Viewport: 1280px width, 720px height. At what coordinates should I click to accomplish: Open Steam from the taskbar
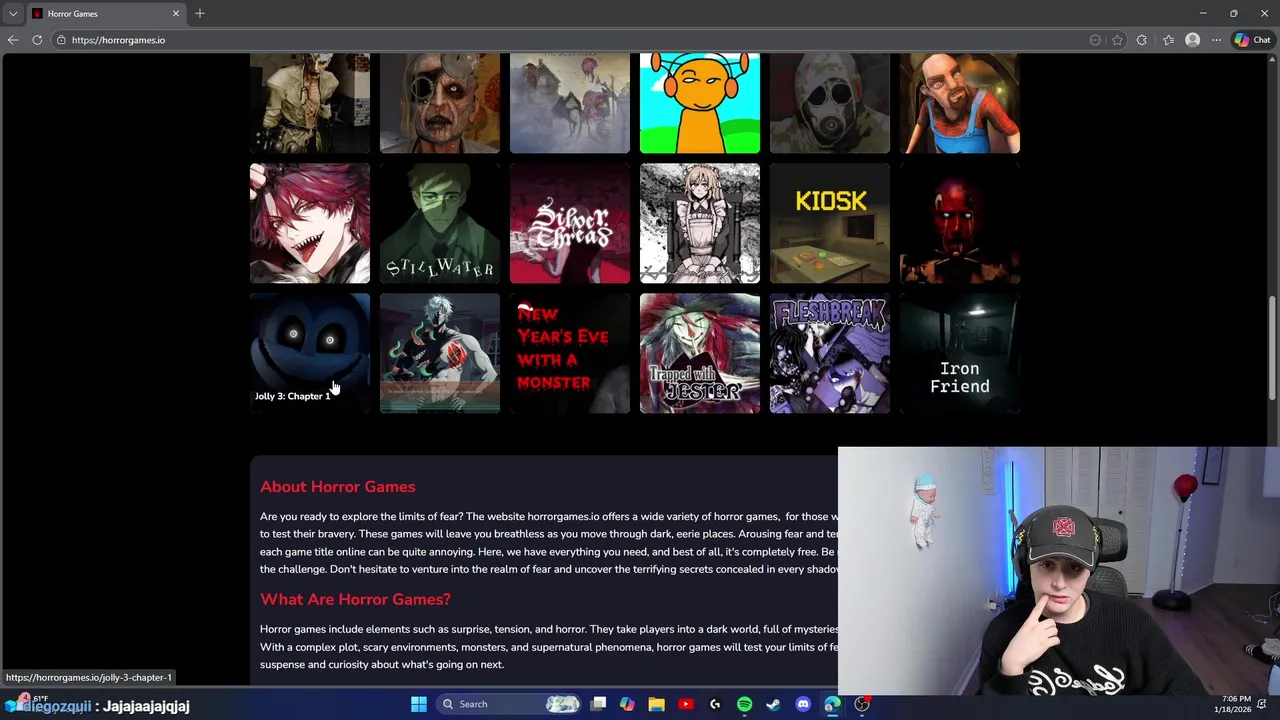773,704
